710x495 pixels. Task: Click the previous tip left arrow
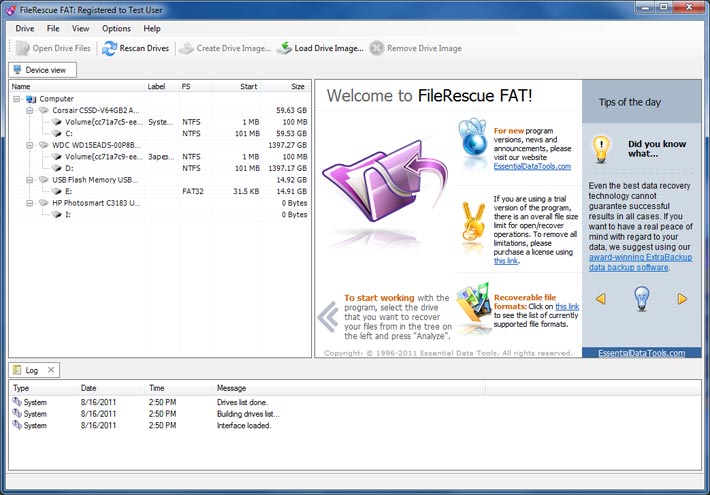[x=601, y=299]
